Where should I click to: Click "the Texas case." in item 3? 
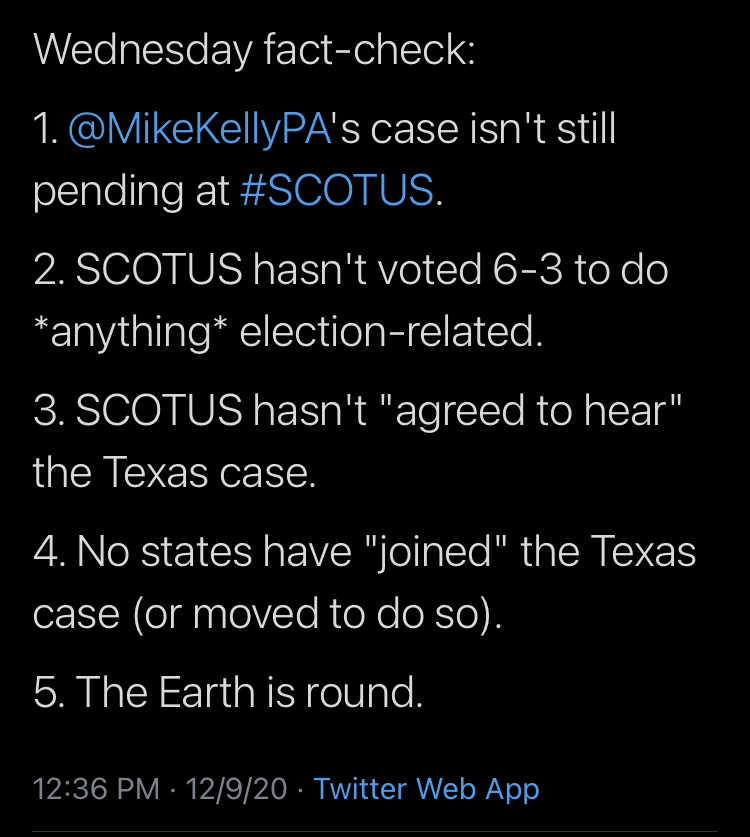[174, 471]
